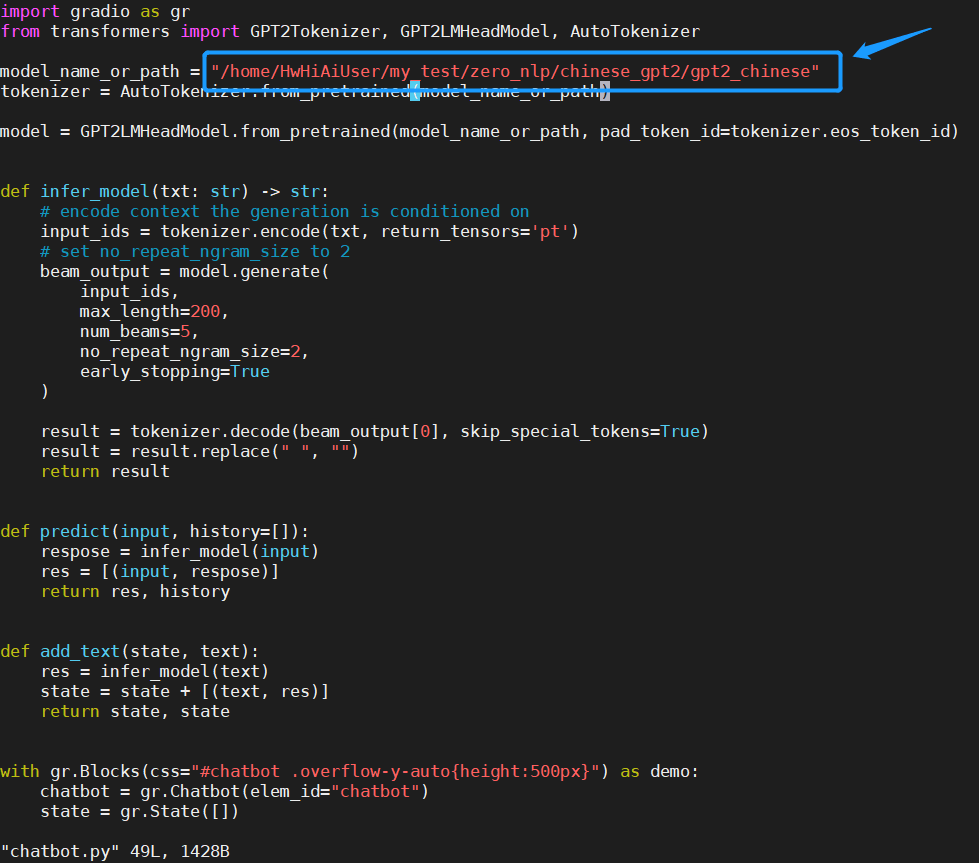This screenshot has width=979, height=866.
Task: Click the 'return res, history' statement
Action: 135,591
